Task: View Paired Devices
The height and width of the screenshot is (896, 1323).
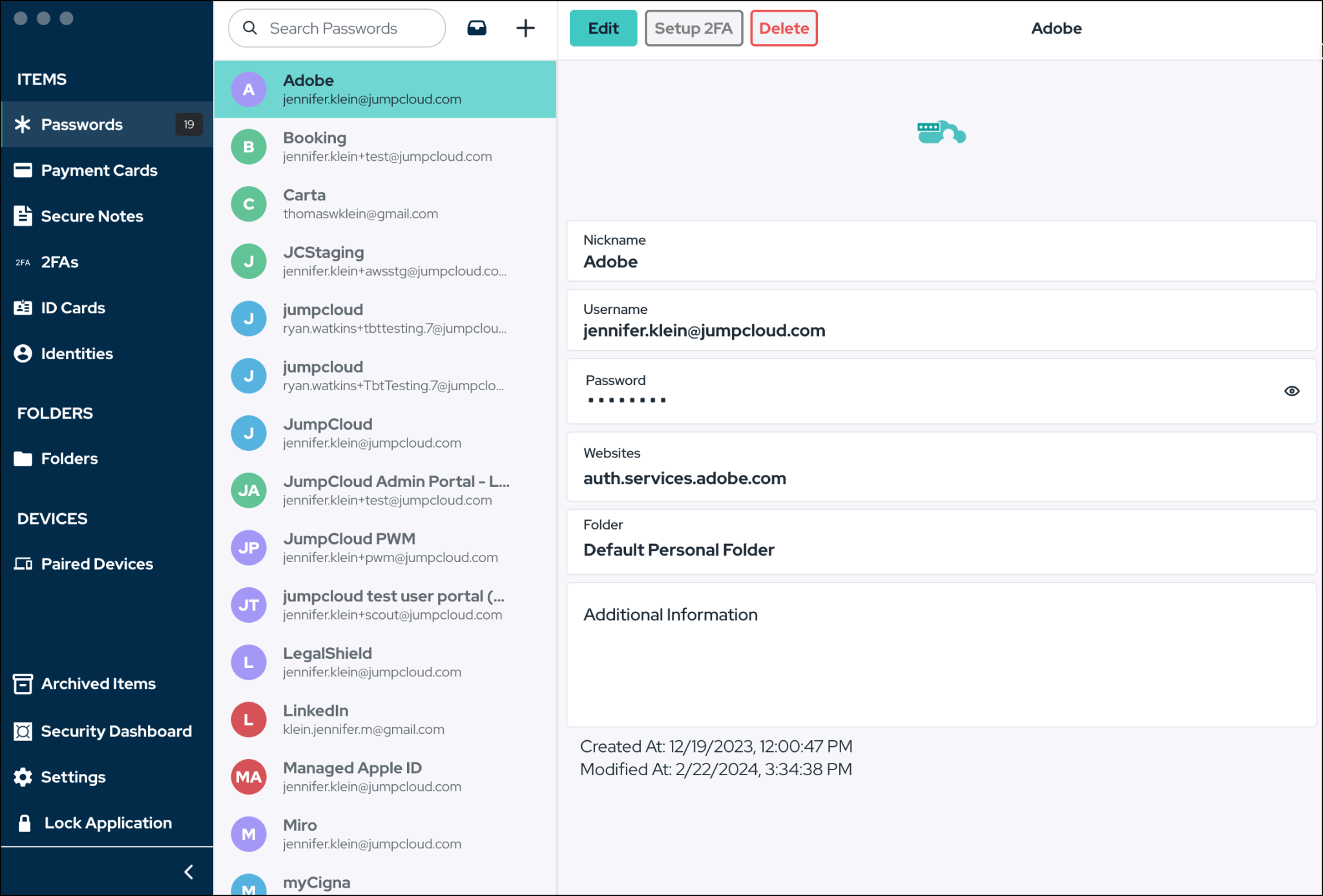Action: (x=97, y=563)
